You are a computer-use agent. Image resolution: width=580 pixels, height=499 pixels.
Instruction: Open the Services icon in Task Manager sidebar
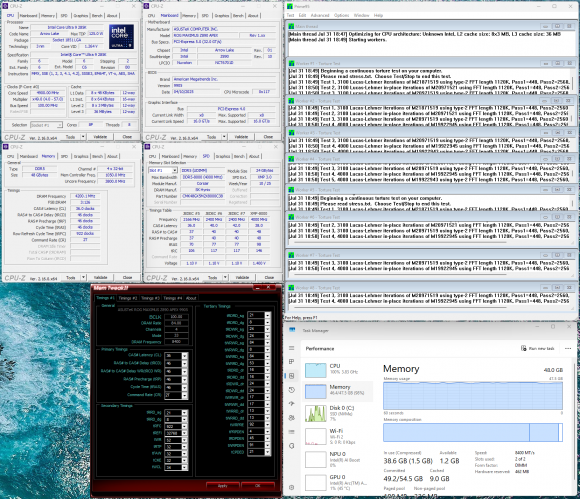coord(291,446)
